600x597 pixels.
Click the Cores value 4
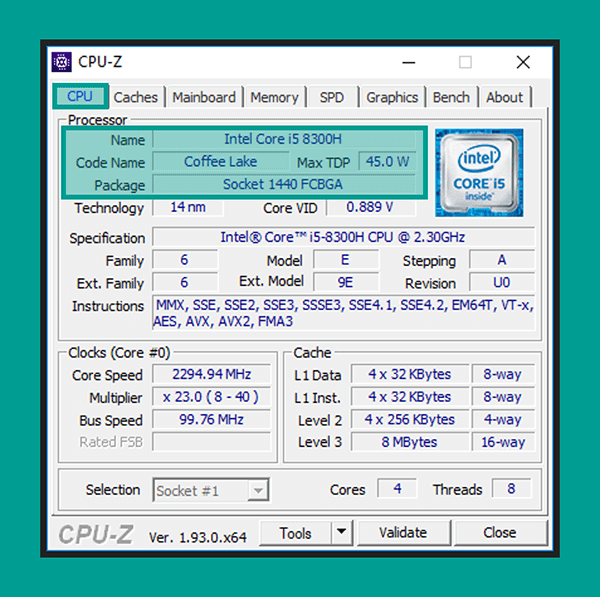[x=397, y=488]
